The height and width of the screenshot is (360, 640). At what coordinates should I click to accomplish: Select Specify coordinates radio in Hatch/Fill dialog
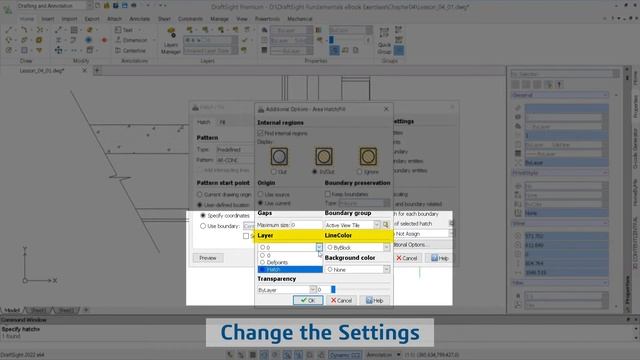point(203,215)
